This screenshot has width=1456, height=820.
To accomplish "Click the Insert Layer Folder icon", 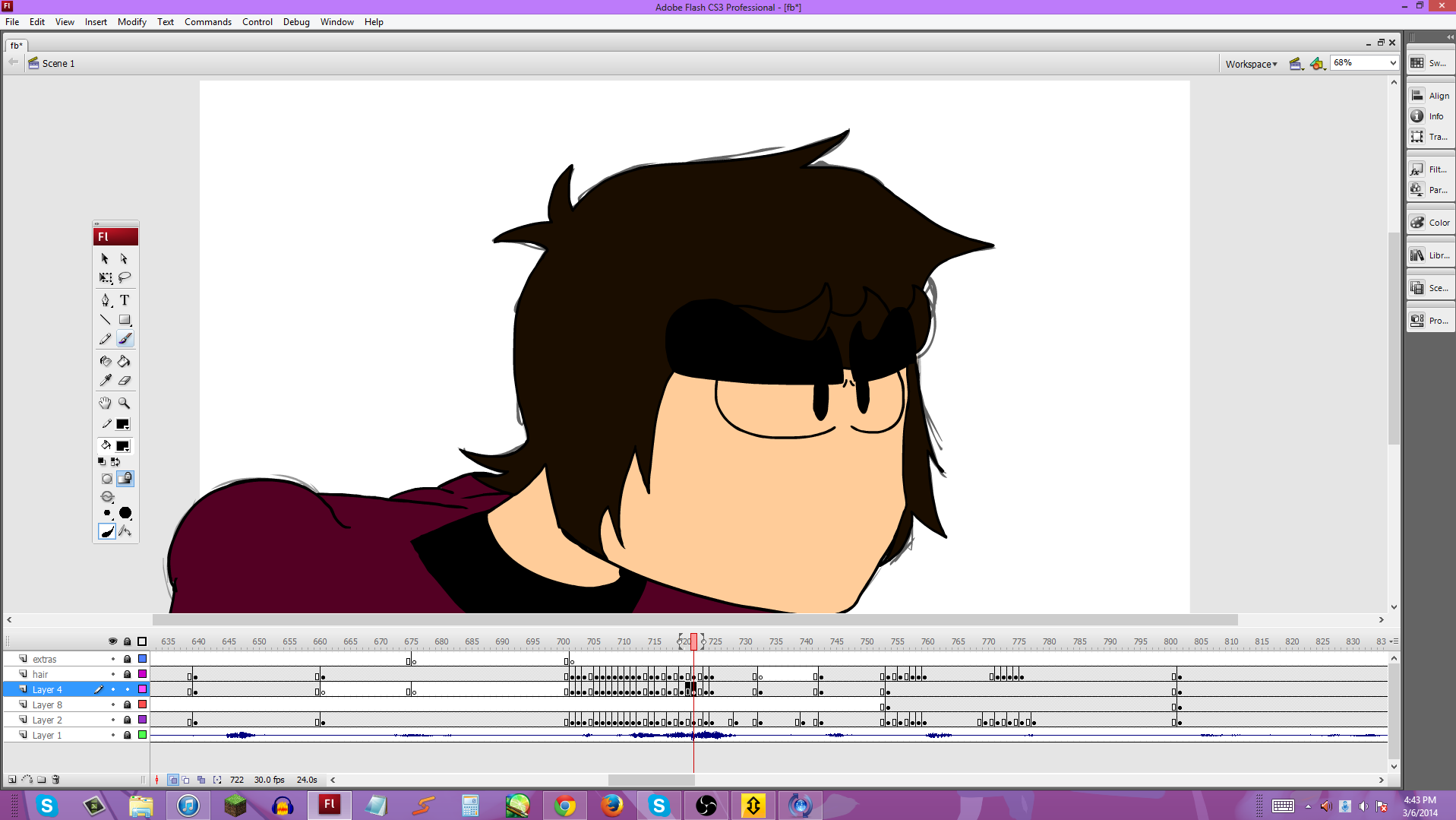I will coord(42,780).
